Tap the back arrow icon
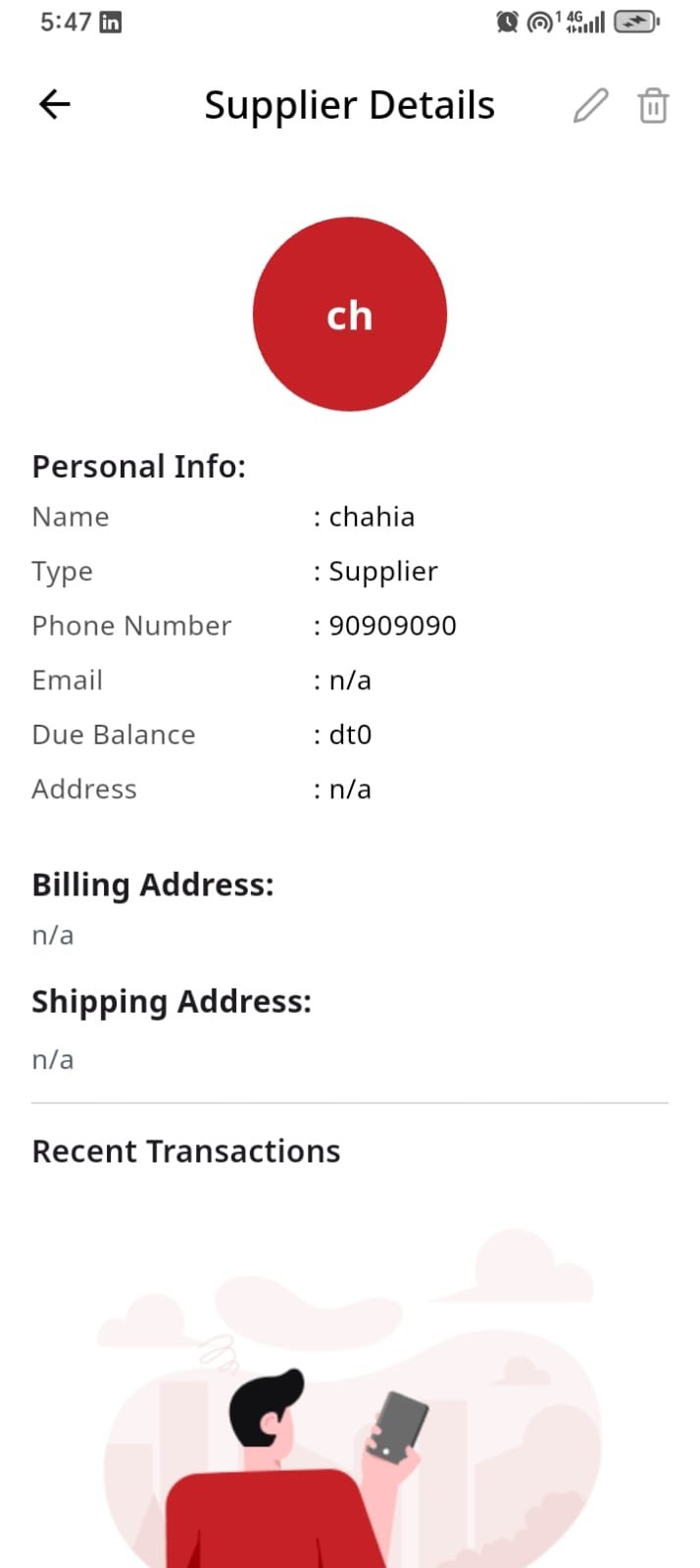Screen dimensions: 700x1568 55,104
